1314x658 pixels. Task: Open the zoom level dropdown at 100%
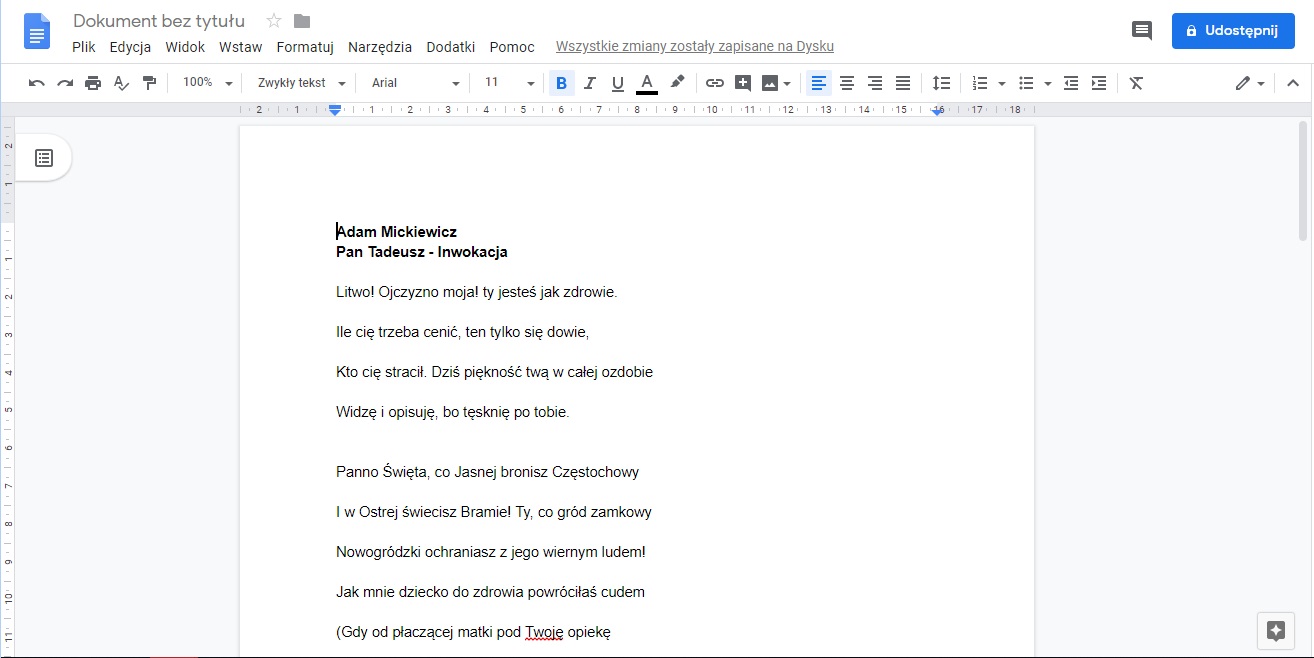(207, 83)
